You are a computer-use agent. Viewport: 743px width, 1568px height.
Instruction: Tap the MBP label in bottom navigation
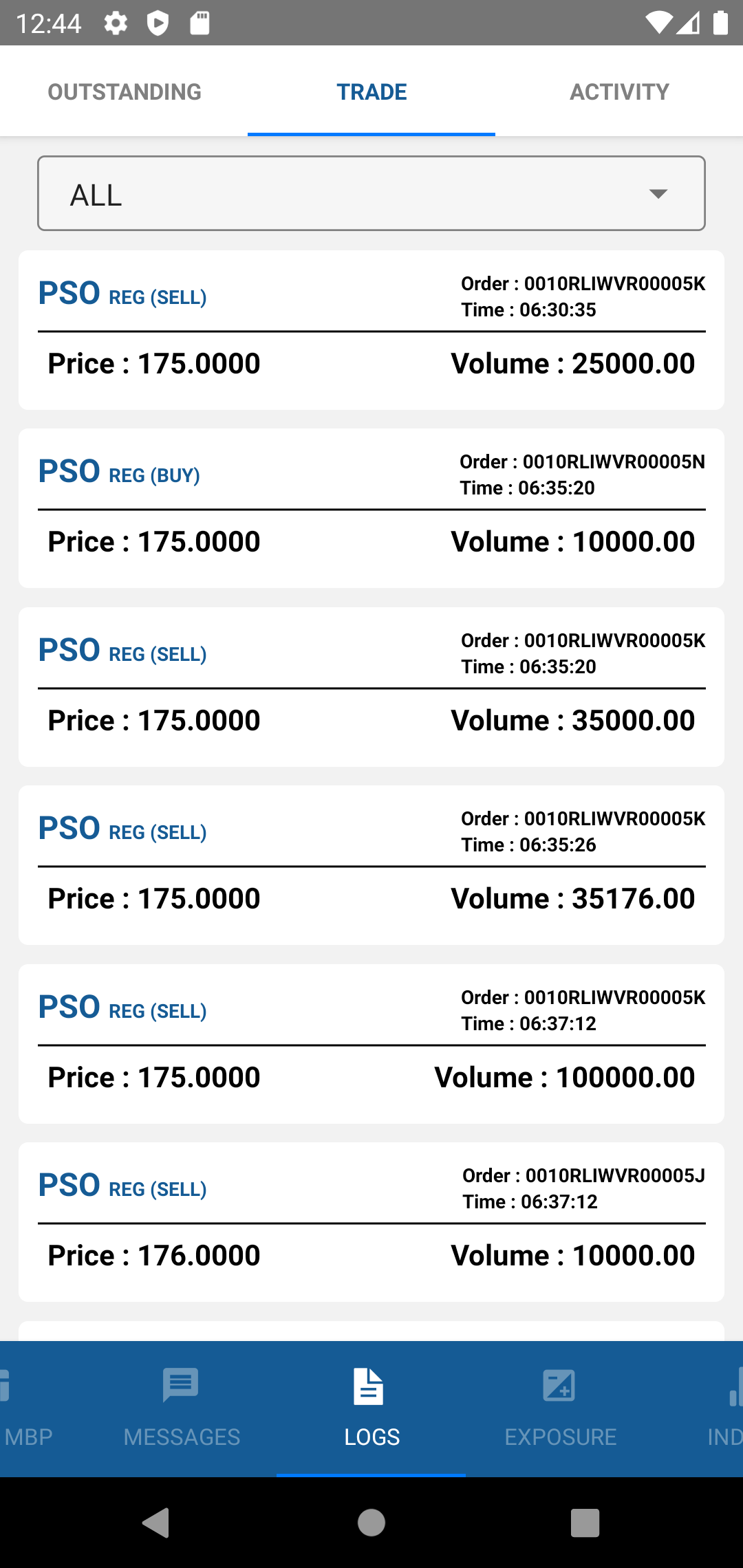coord(28,1437)
